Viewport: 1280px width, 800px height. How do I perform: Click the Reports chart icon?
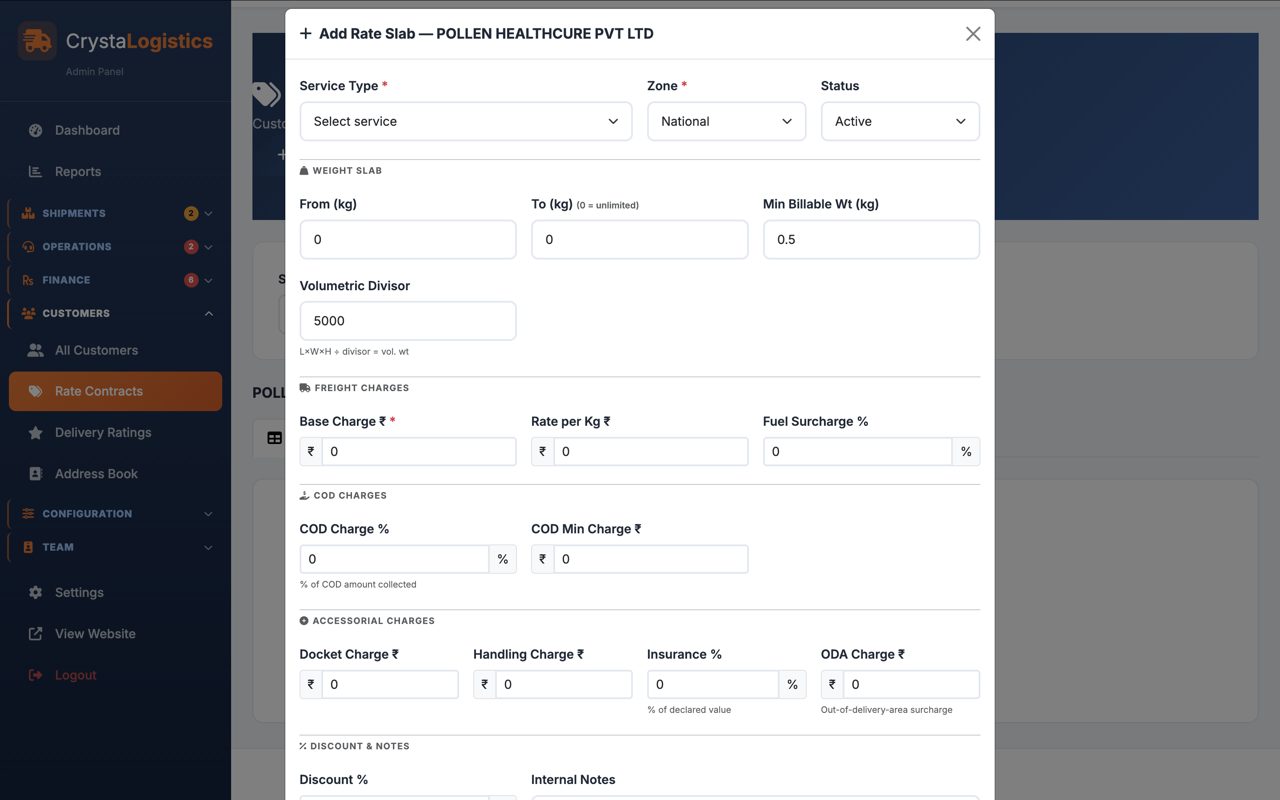click(x=36, y=172)
